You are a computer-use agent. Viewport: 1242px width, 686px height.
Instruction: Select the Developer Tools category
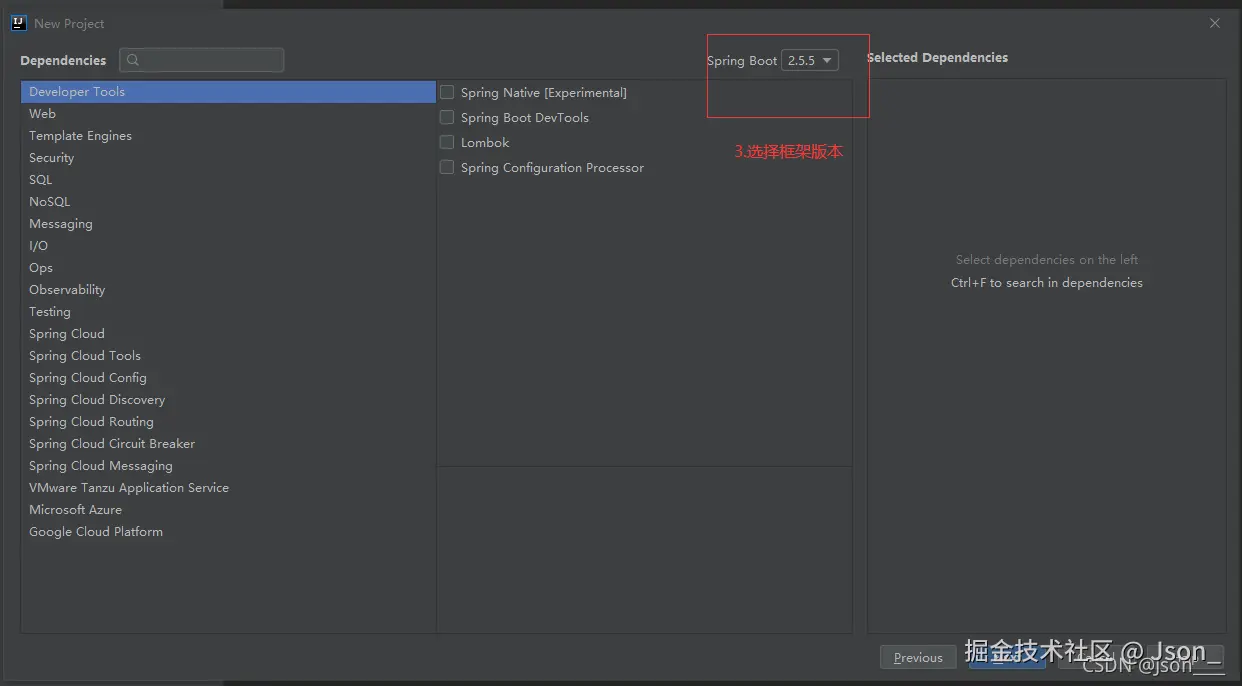tap(228, 91)
